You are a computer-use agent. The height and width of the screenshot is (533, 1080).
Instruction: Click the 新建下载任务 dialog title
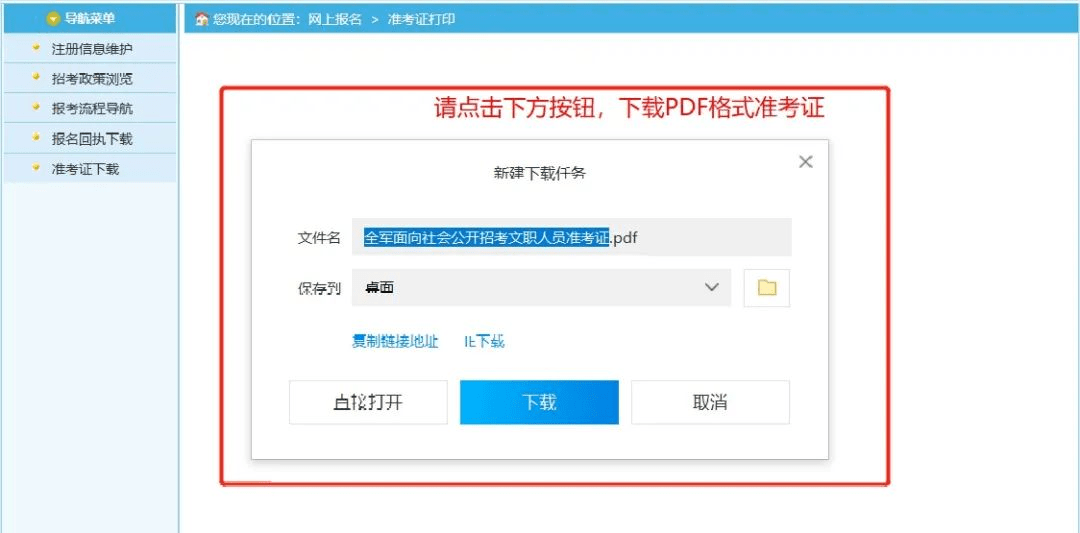click(x=539, y=174)
